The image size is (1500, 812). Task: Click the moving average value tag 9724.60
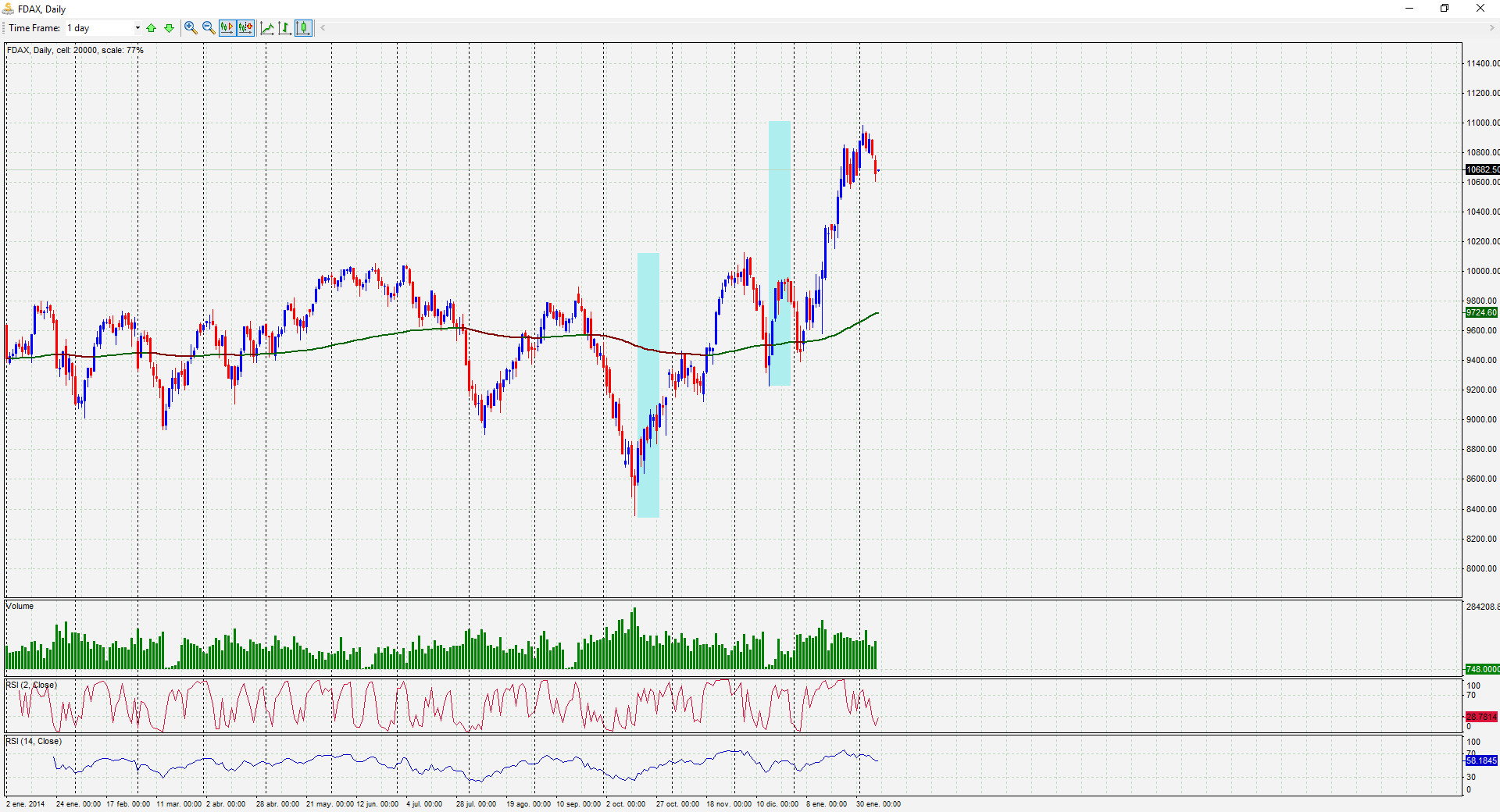(1481, 312)
